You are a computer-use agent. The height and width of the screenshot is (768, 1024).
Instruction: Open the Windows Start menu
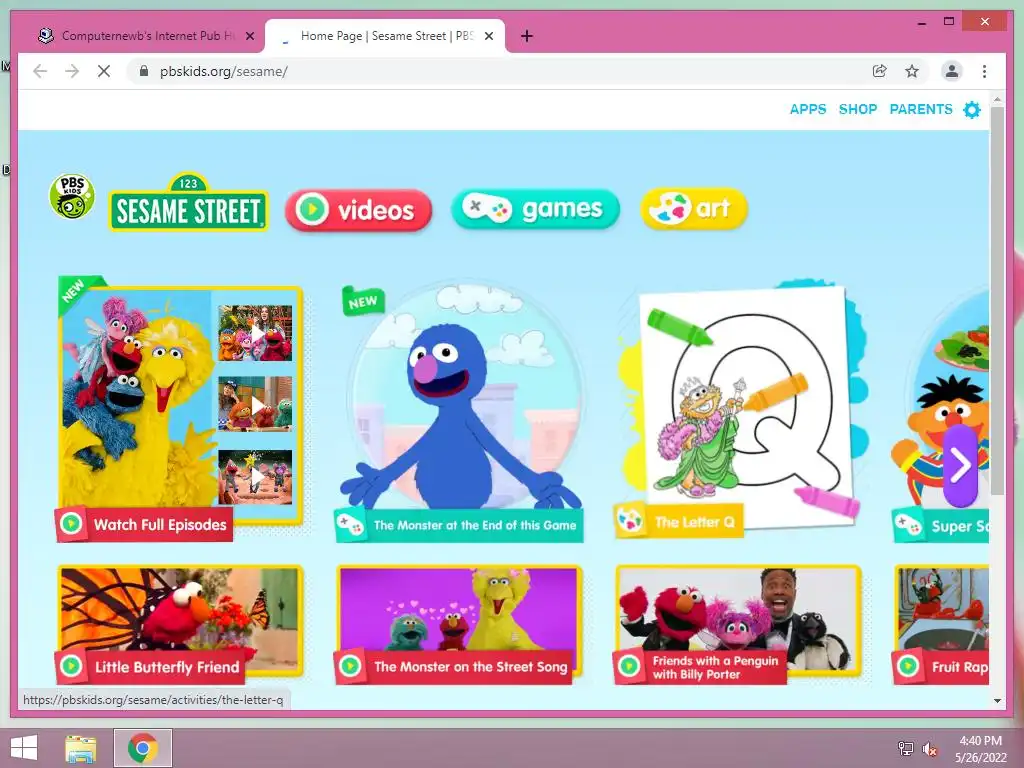point(24,748)
